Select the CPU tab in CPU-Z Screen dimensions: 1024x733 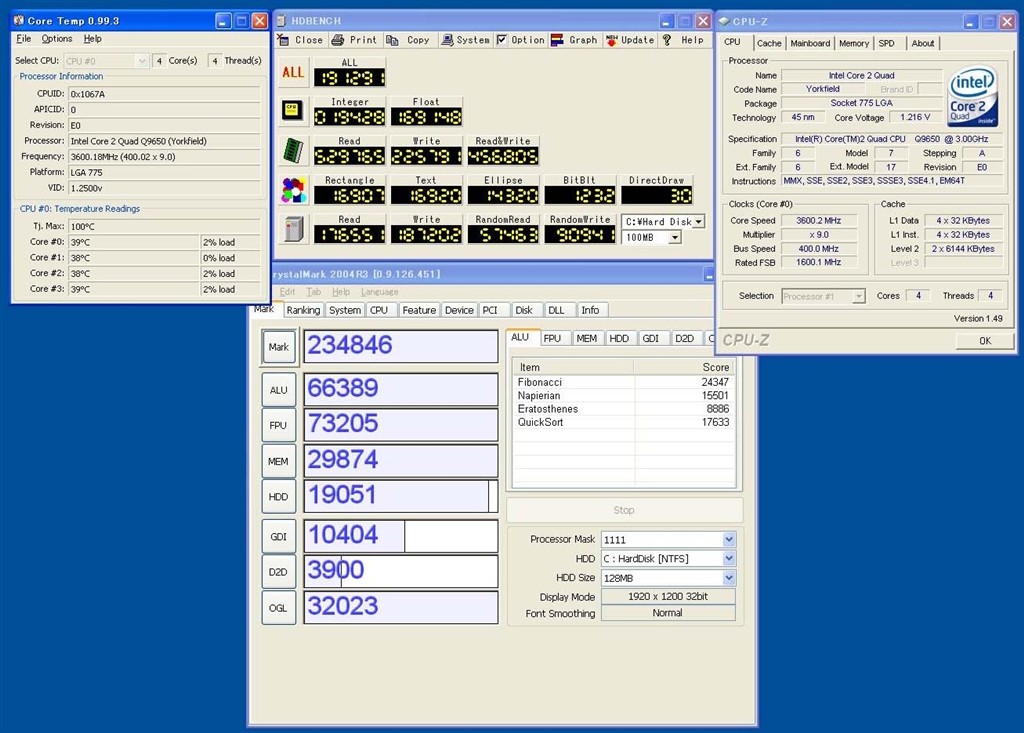[733, 42]
